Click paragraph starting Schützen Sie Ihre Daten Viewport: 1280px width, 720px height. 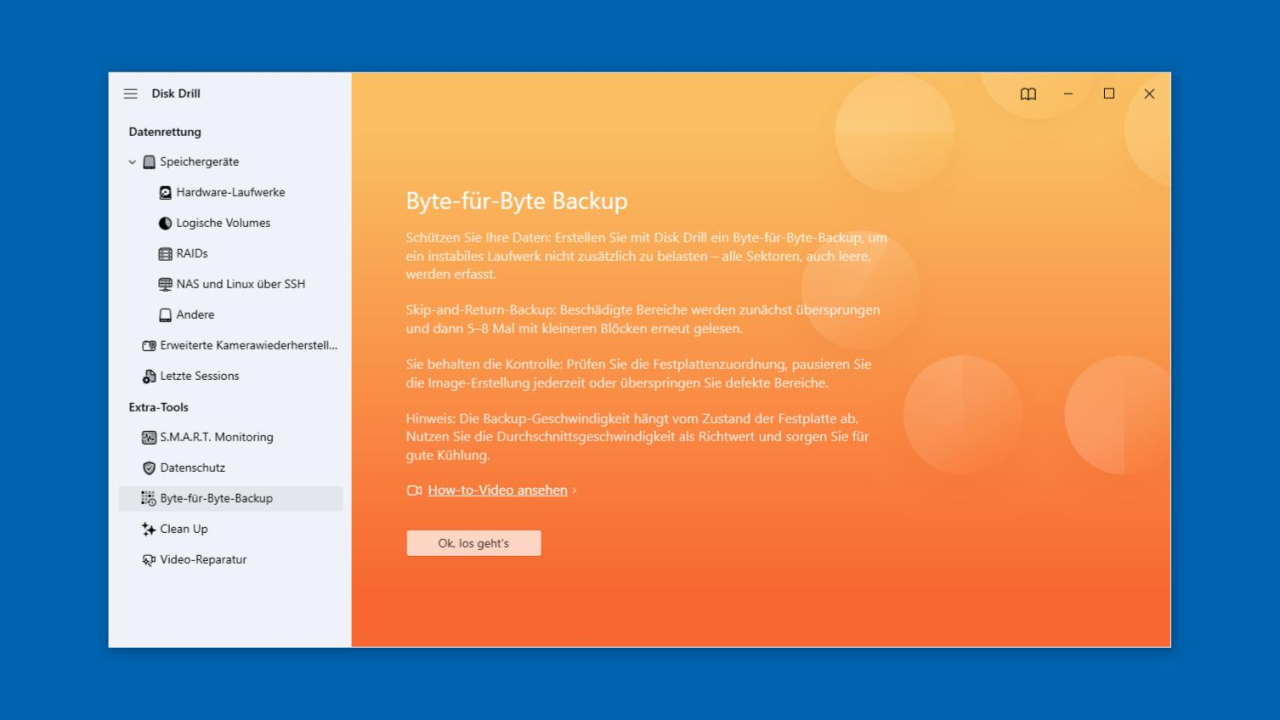647,256
